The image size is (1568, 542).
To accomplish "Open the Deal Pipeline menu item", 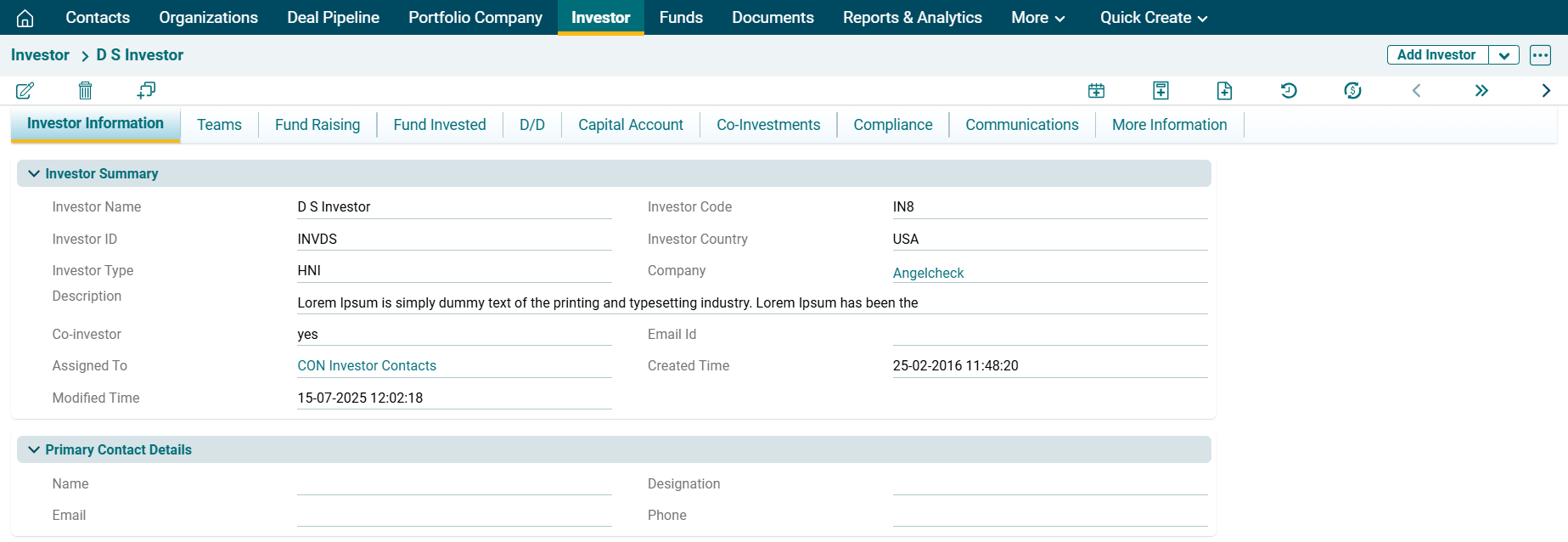I will click(x=333, y=18).
